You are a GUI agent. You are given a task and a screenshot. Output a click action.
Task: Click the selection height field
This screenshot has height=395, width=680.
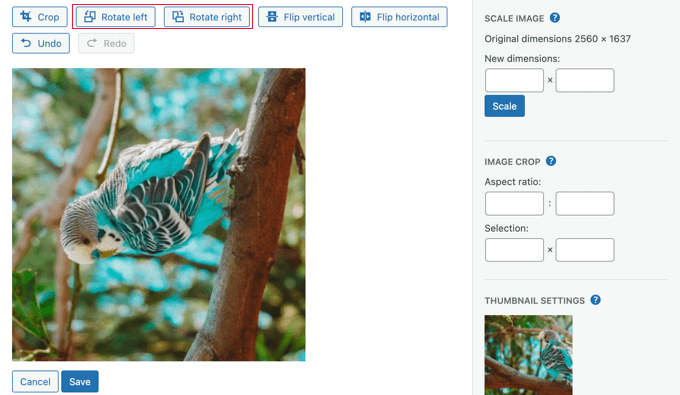click(x=585, y=250)
